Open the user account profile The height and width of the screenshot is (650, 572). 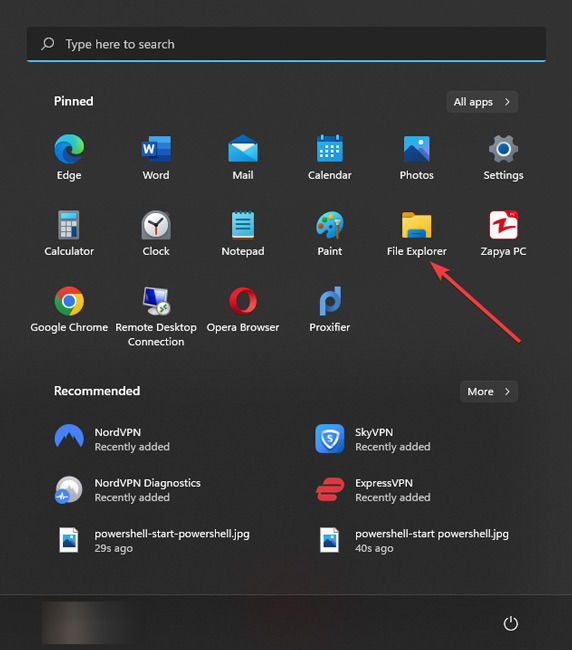(x=85, y=623)
